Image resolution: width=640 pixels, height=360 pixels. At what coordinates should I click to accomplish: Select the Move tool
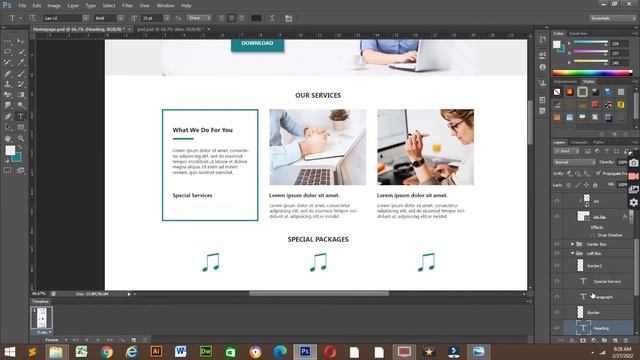20,41
